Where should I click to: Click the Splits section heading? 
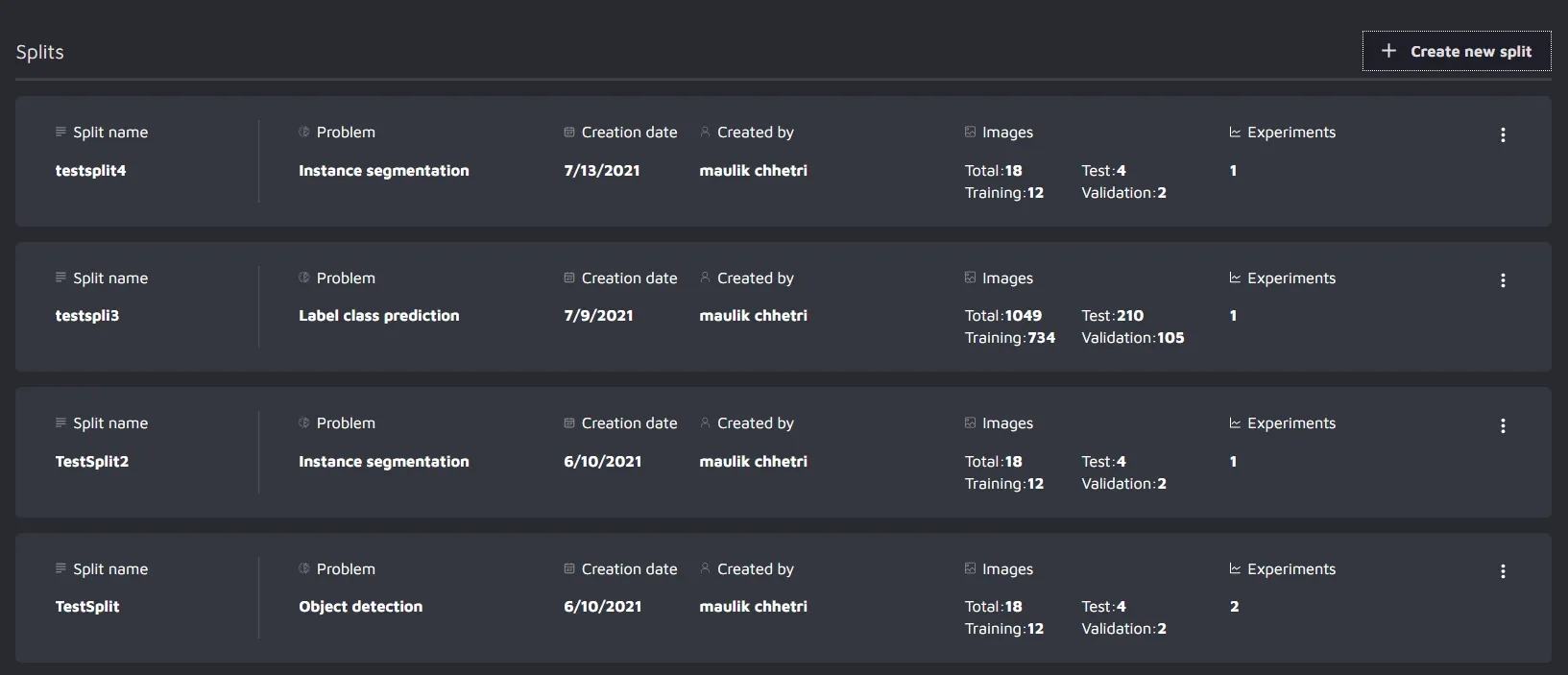coord(39,53)
